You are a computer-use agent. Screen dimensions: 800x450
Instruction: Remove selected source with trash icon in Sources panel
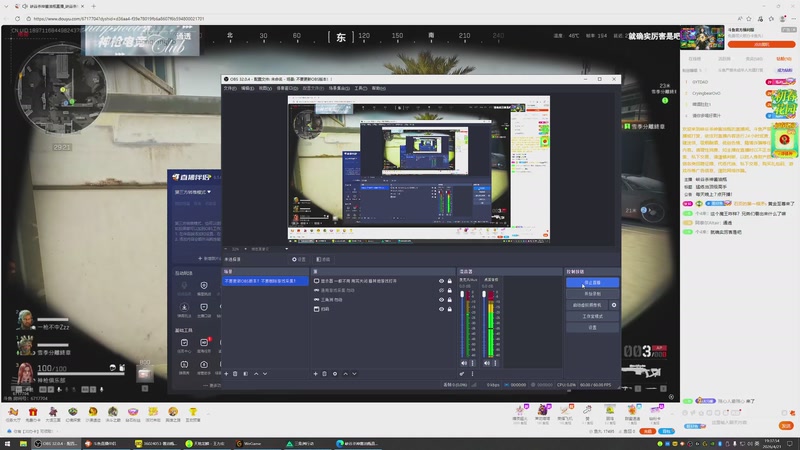pyautogui.click(x=324, y=374)
